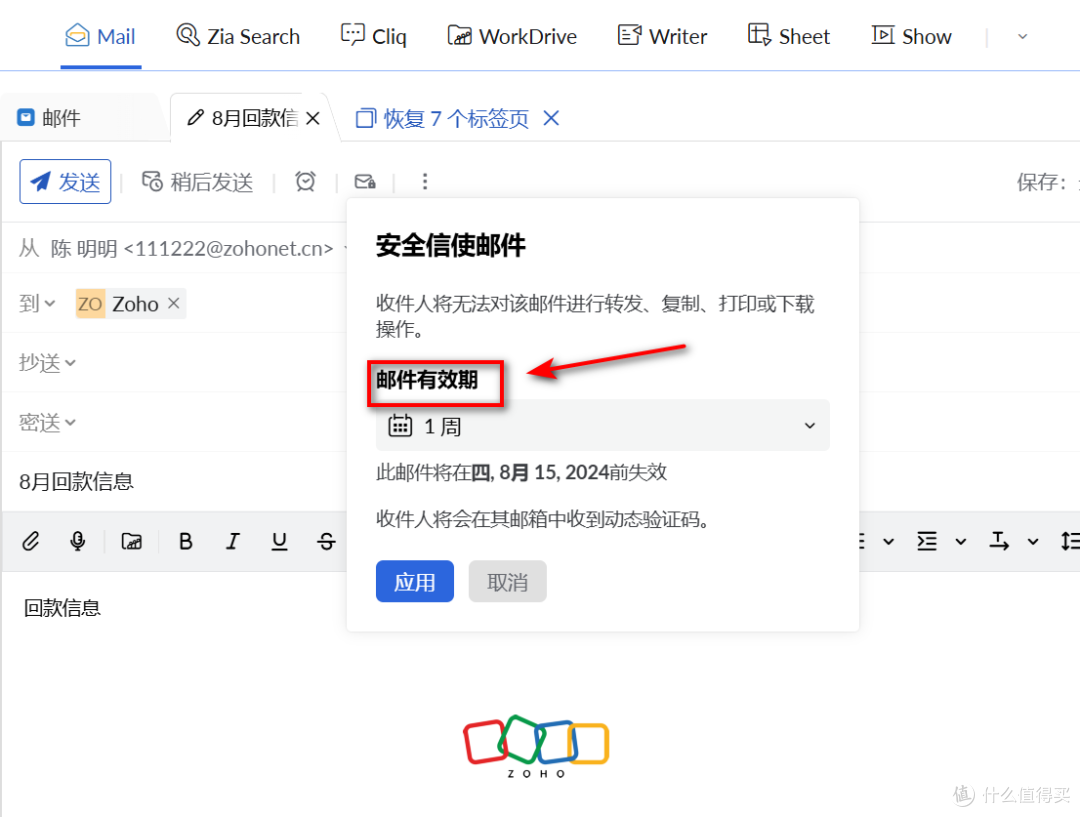Click the secure mail lock envelope icon
The width and height of the screenshot is (1080, 817).
click(365, 181)
